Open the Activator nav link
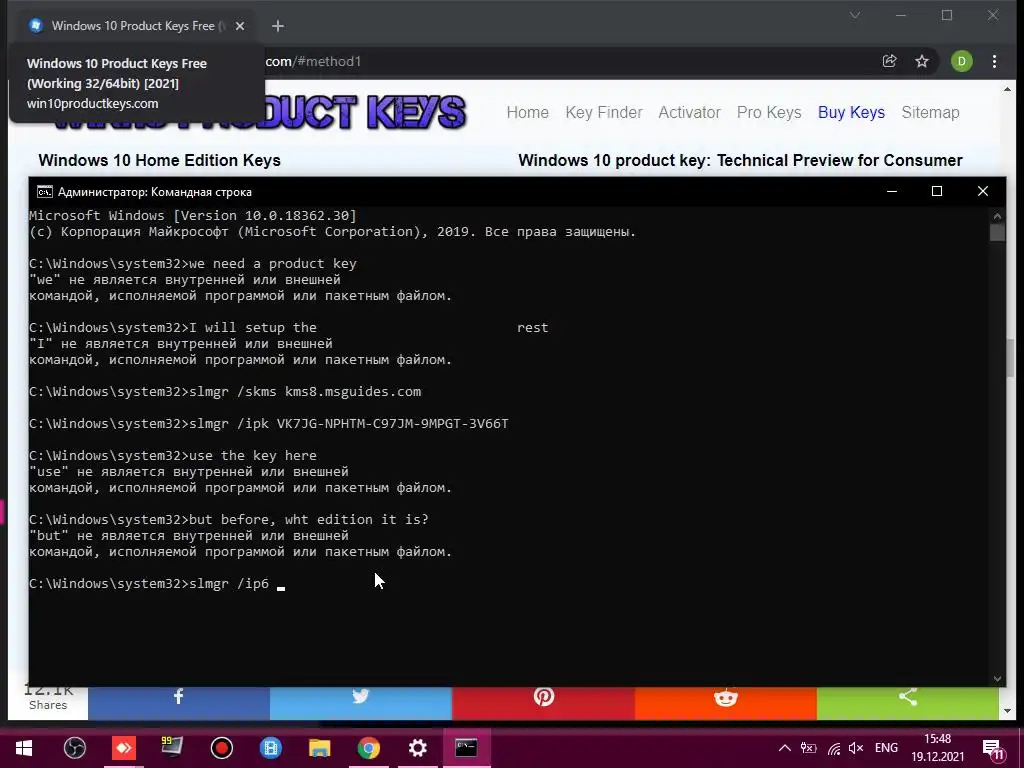The image size is (1024, 768). (x=690, y=112)
